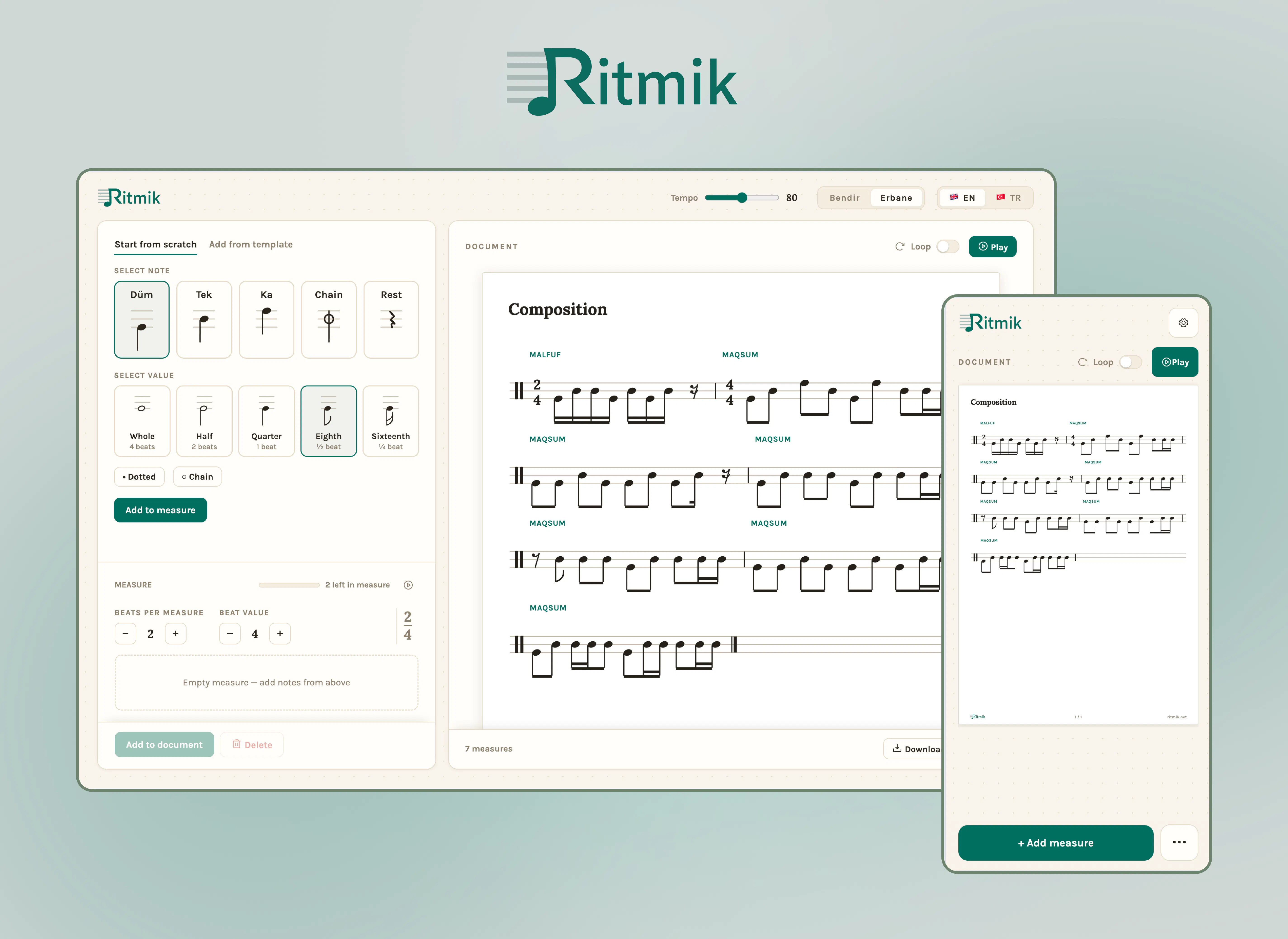Click Add to document button
This screenshot has height=939, width=1288.
click(164, 745)
